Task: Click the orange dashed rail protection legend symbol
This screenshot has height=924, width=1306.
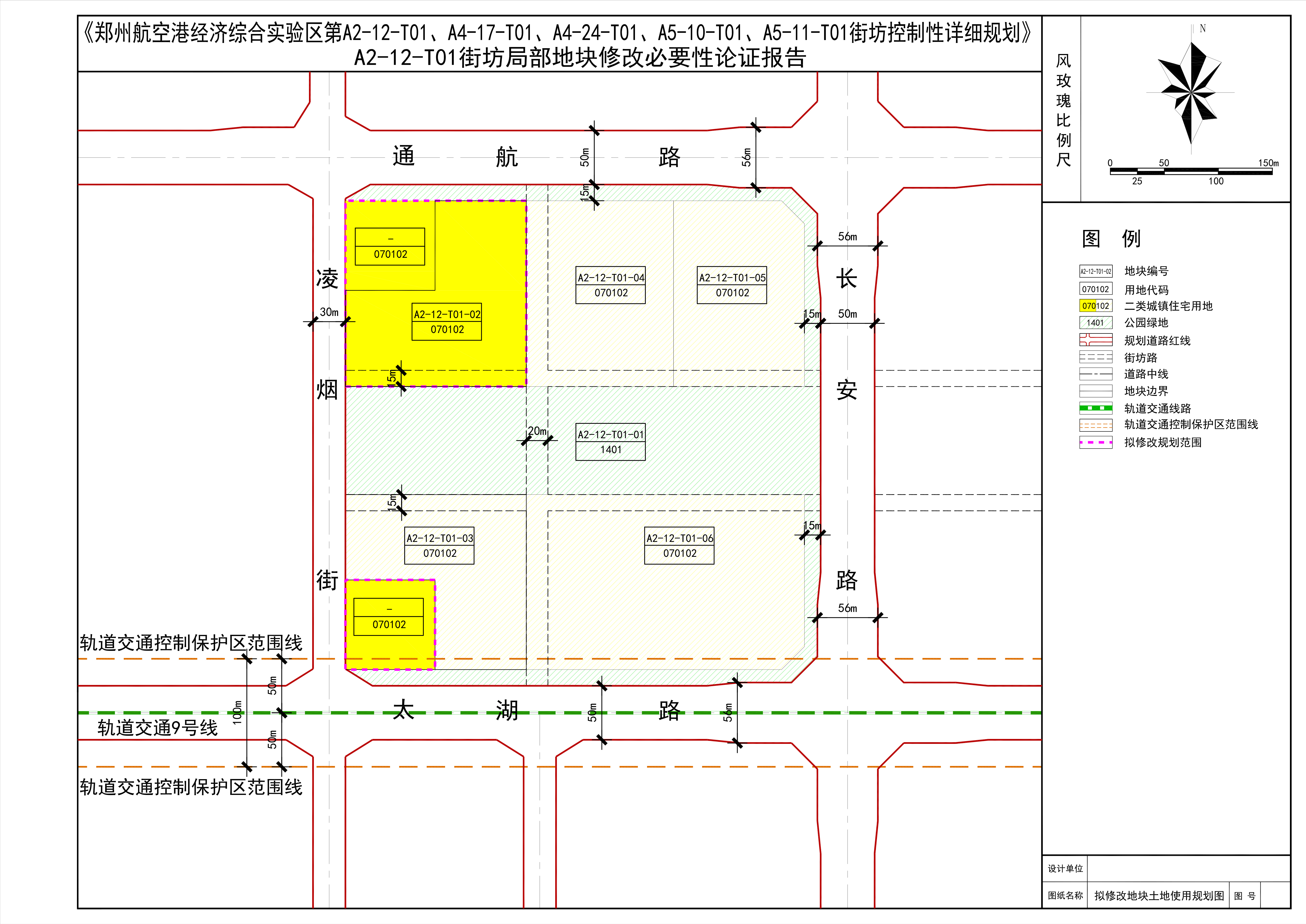Action: (x=1096, y=425)
